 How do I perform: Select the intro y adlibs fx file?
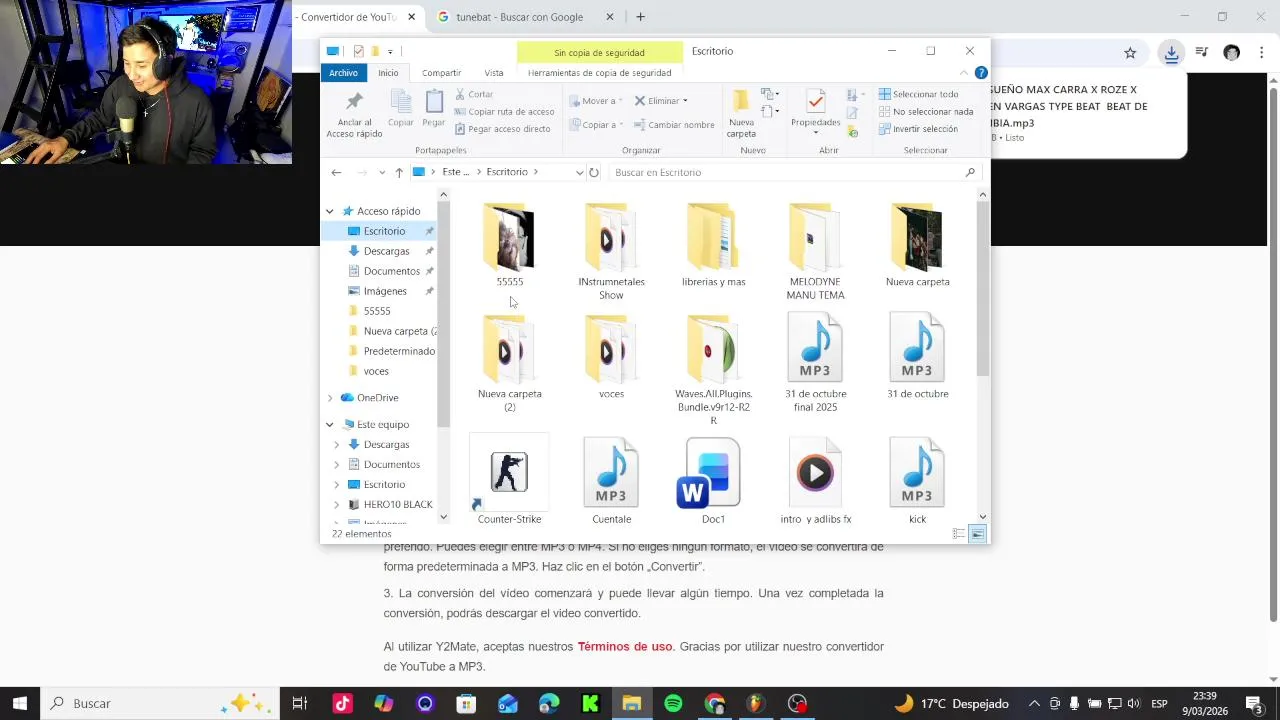click(x=815, y=481)
